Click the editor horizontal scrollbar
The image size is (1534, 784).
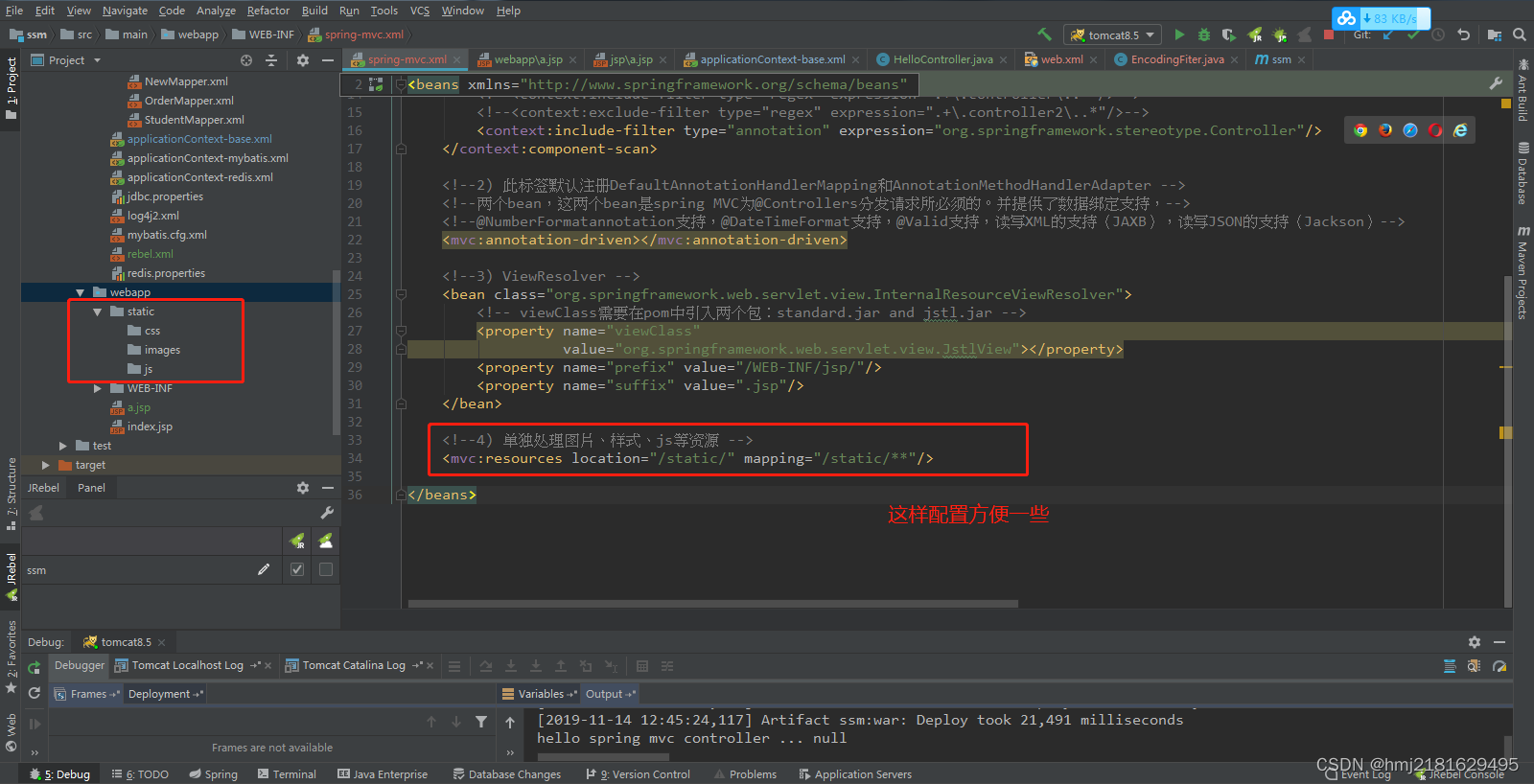tap(712, 604)
